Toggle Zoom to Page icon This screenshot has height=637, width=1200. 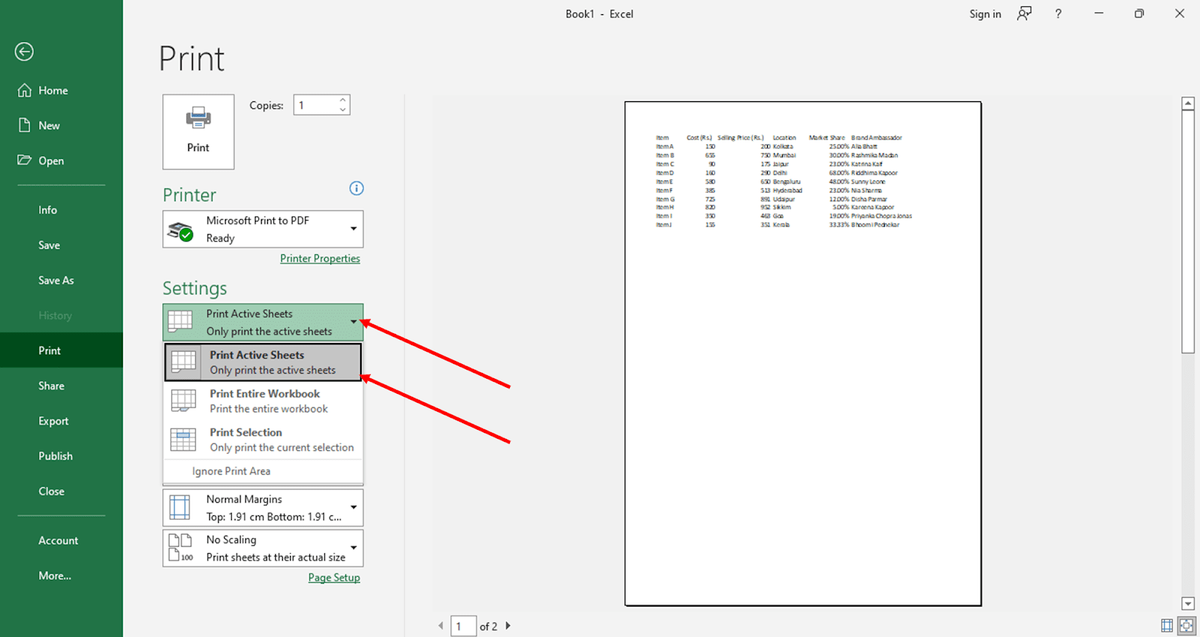coord(1186,626)
